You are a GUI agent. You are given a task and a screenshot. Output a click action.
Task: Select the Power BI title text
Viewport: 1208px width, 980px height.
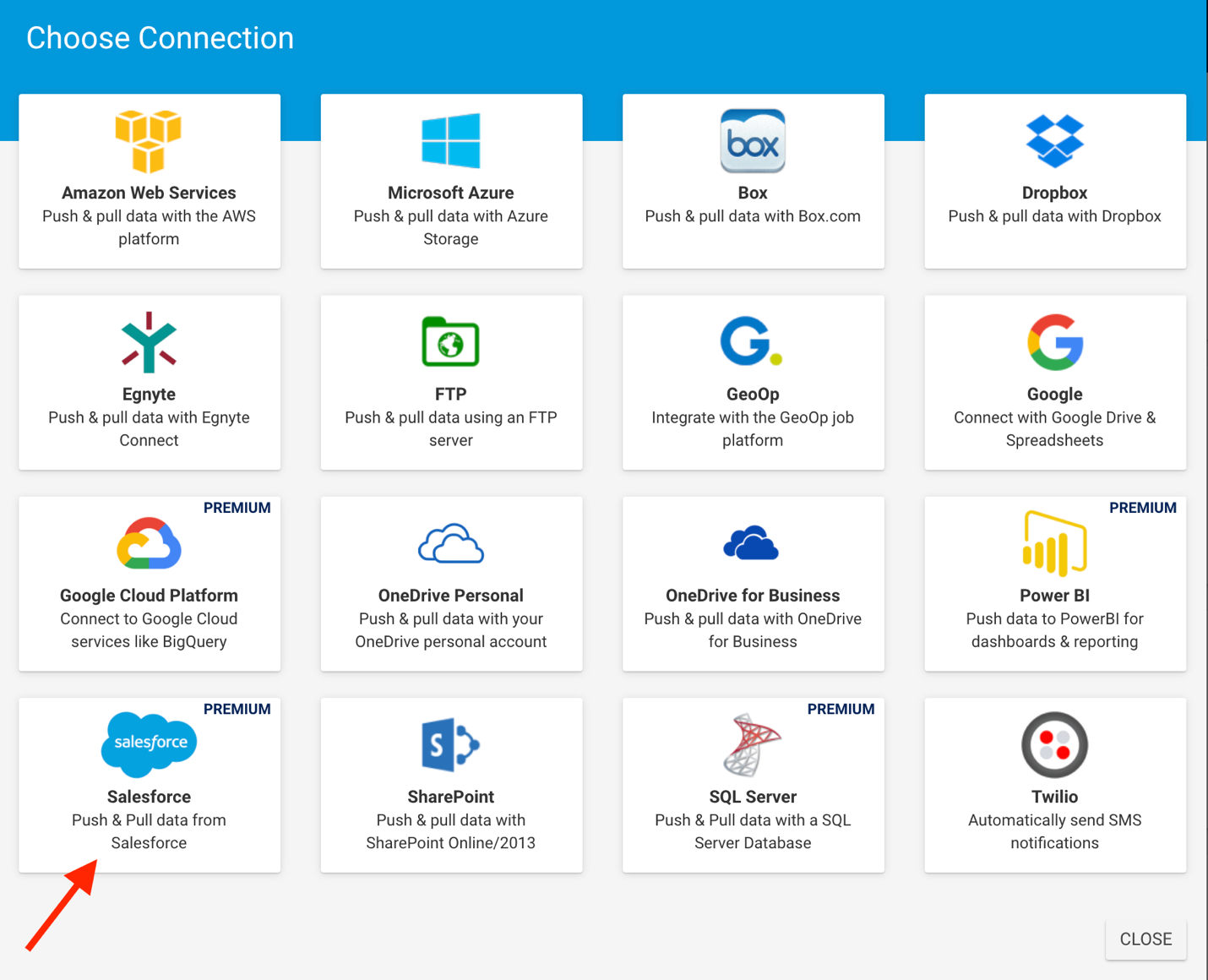[x=1055, y=595]
